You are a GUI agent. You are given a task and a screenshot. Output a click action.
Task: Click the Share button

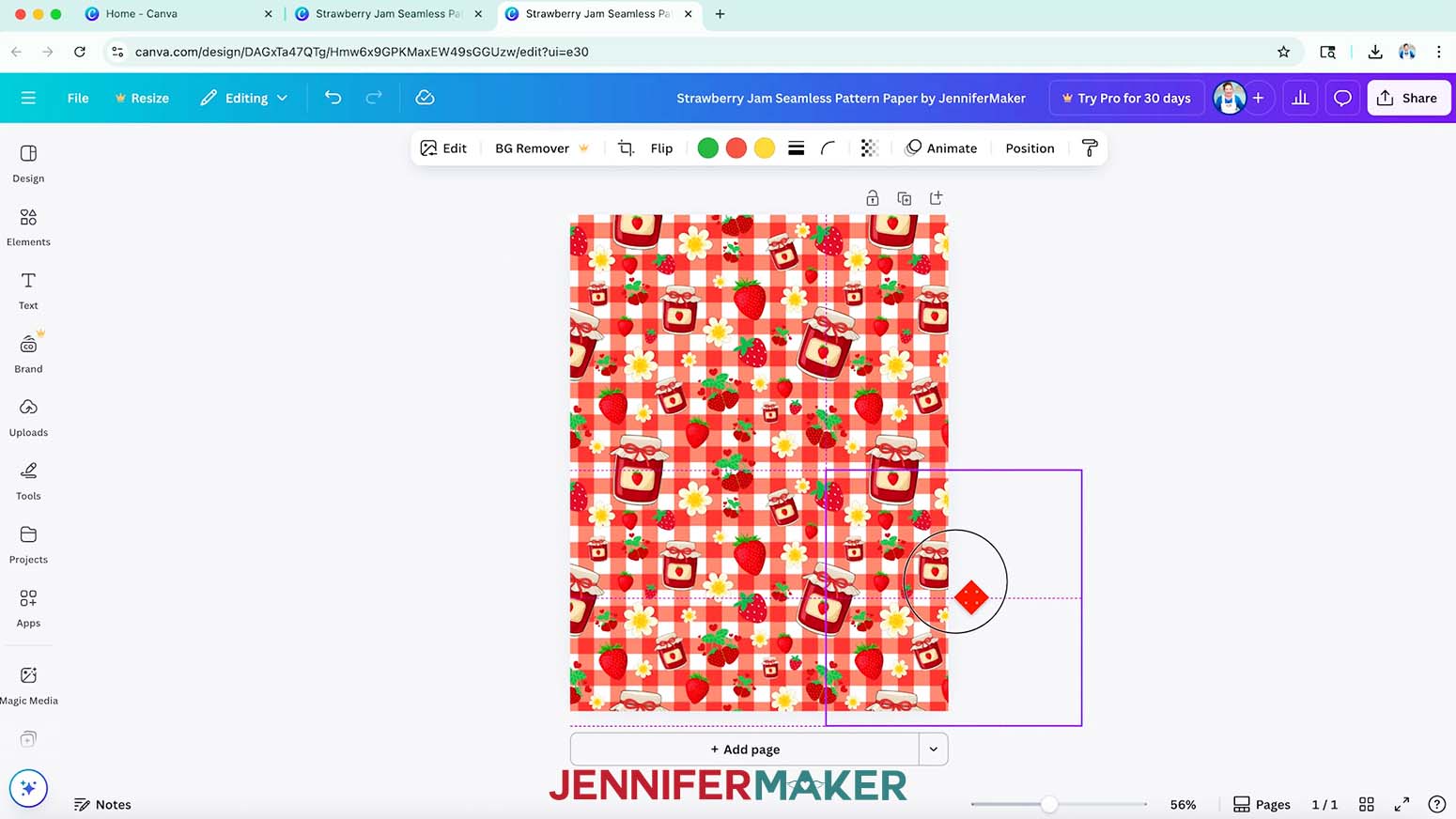(1408, 98)
